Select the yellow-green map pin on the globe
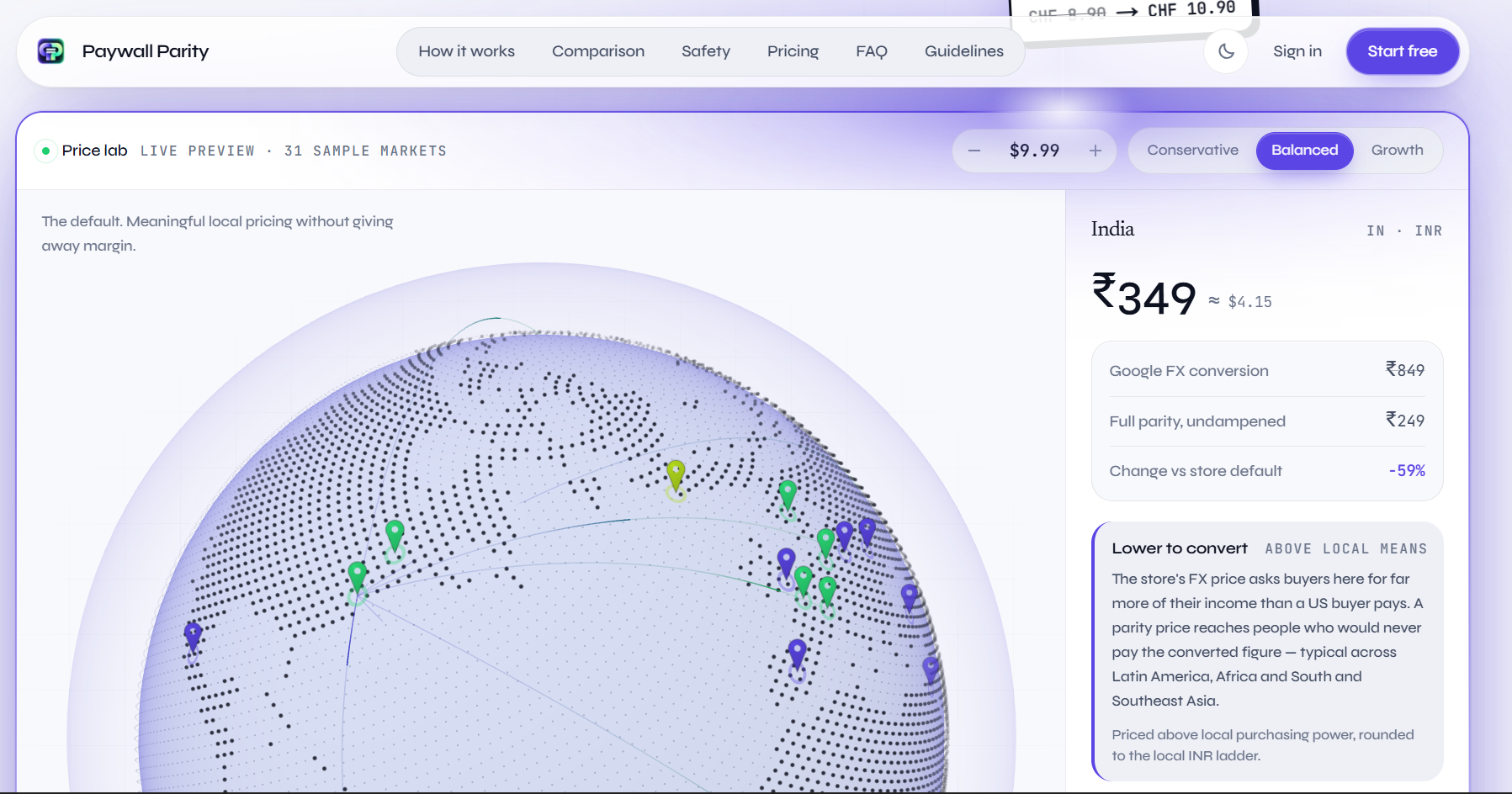 coord(676,476)
